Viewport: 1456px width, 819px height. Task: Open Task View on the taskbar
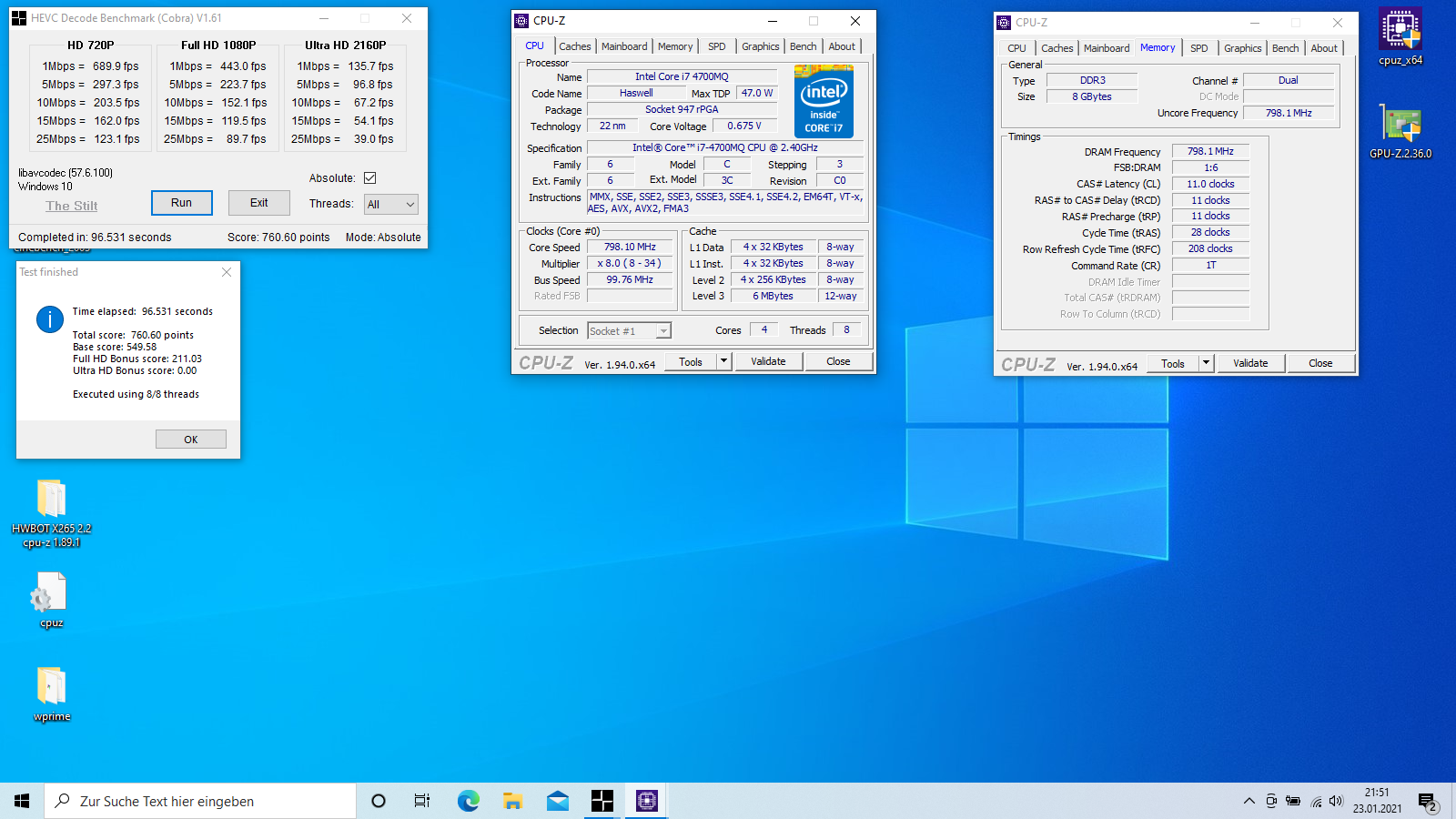click(422, 801)
